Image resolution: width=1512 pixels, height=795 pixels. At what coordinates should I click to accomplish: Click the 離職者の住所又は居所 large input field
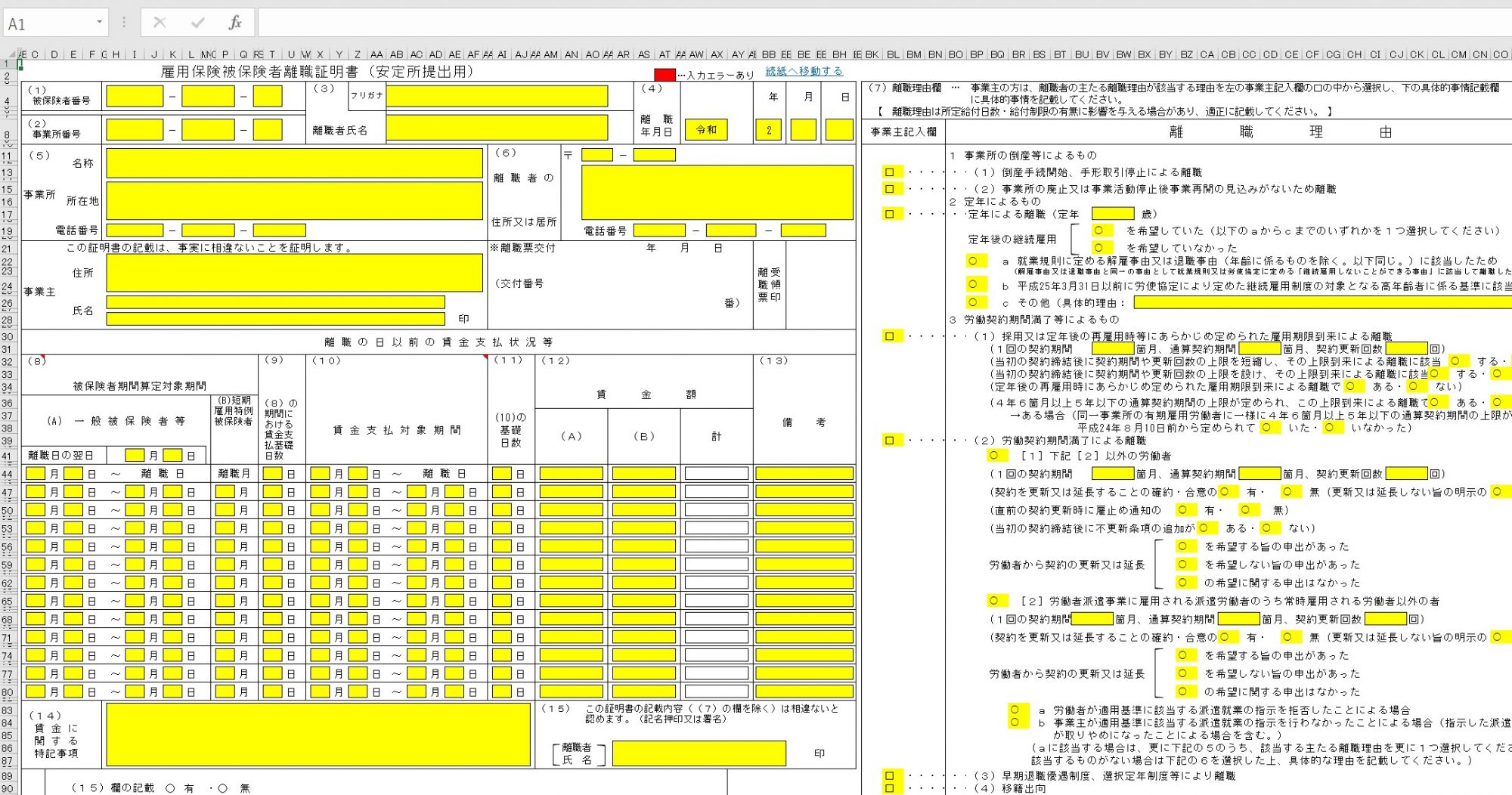click(717, 193)
